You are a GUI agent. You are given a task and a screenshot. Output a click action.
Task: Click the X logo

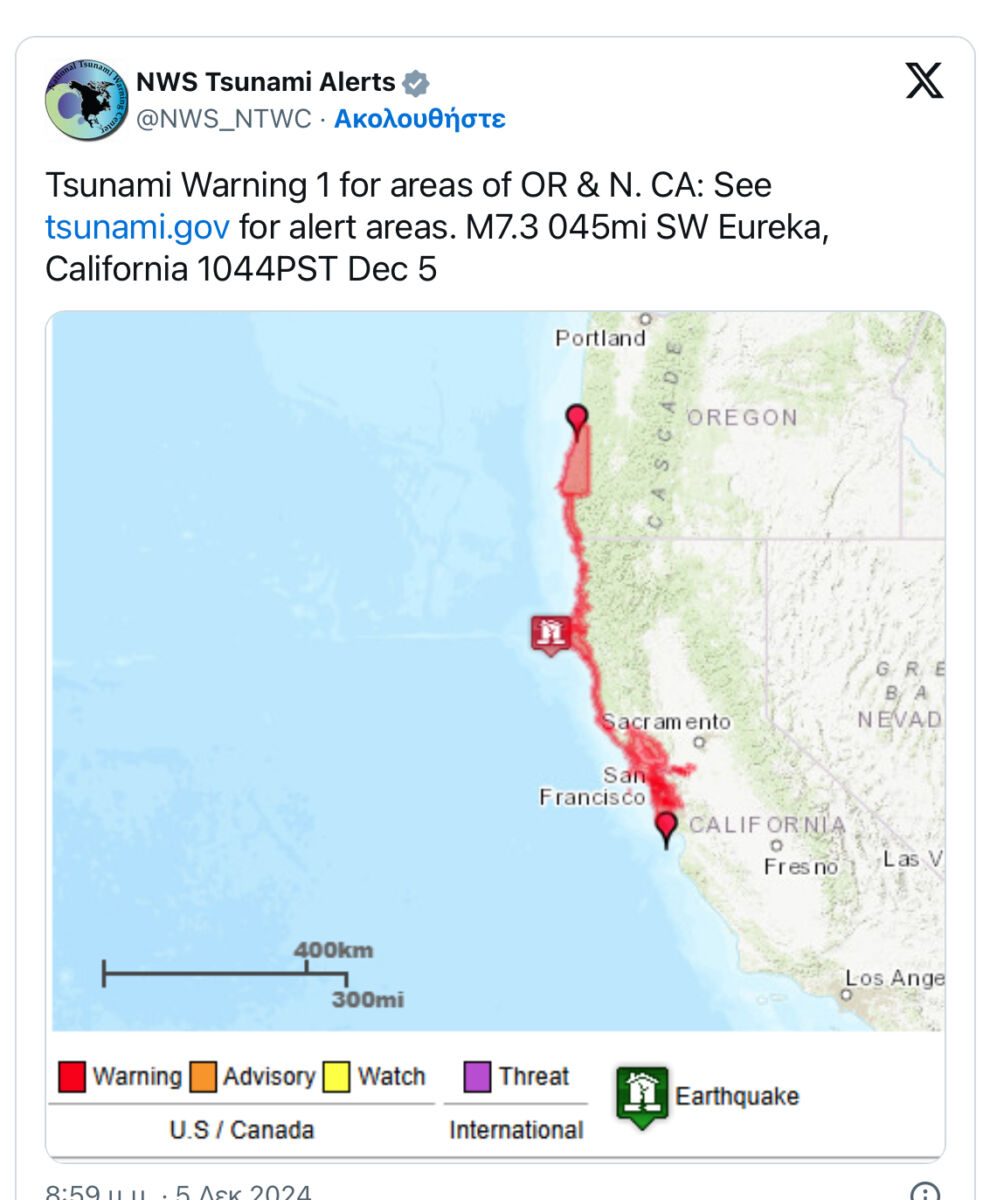[924, 81]
